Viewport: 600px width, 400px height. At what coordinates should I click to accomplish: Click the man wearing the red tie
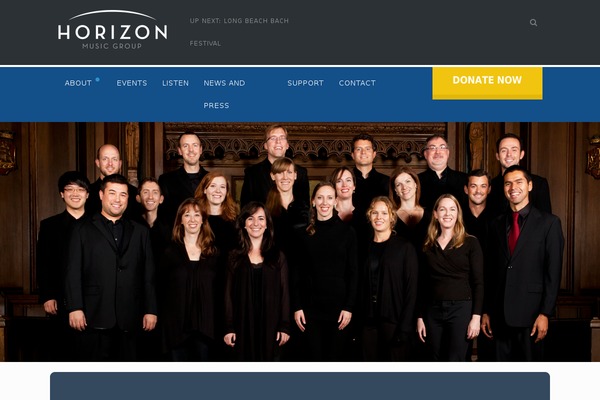pos(524,260)
